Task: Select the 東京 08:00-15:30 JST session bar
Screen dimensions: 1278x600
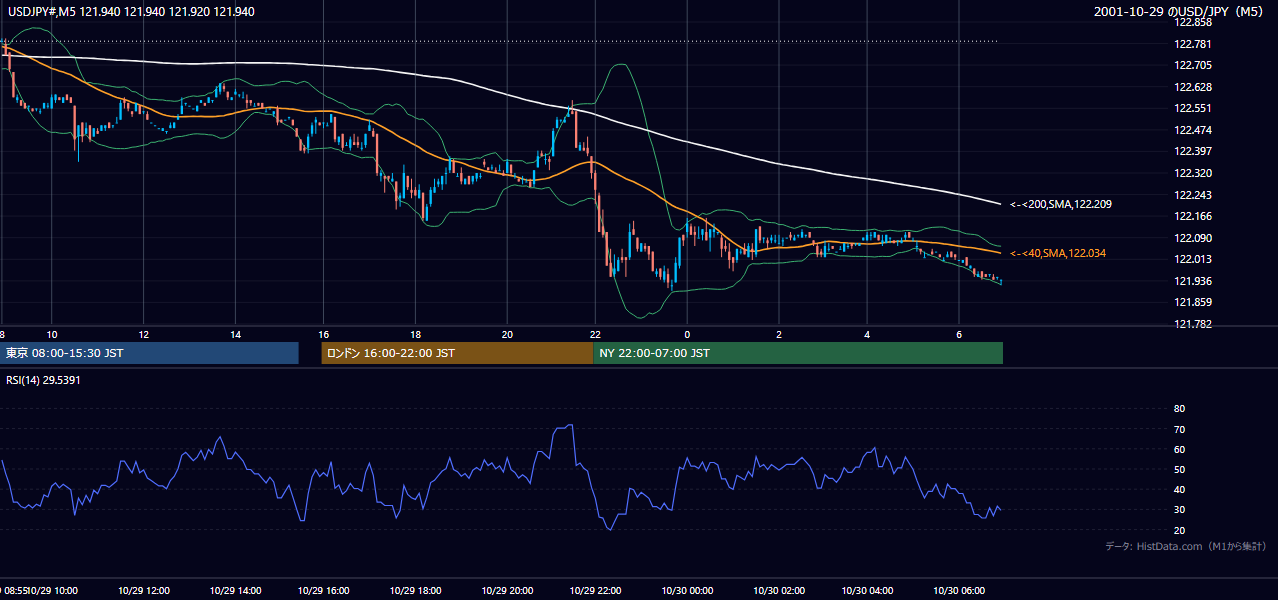Action: click(150, 353)
